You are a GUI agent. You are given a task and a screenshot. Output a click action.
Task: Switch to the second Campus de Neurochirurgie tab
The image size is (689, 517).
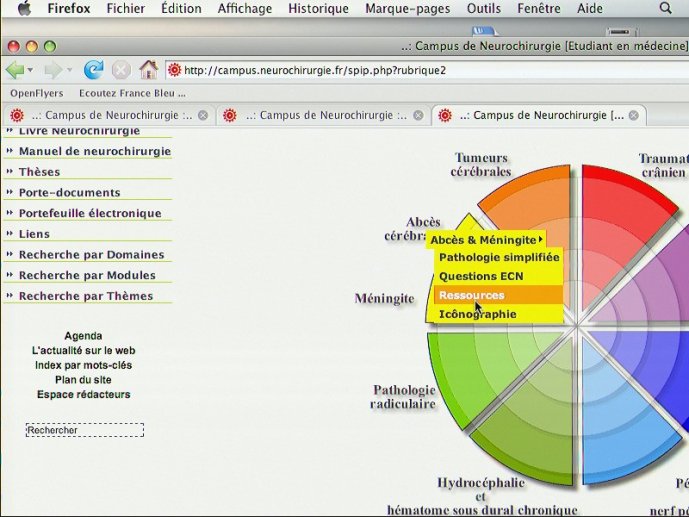pos(323,116)
